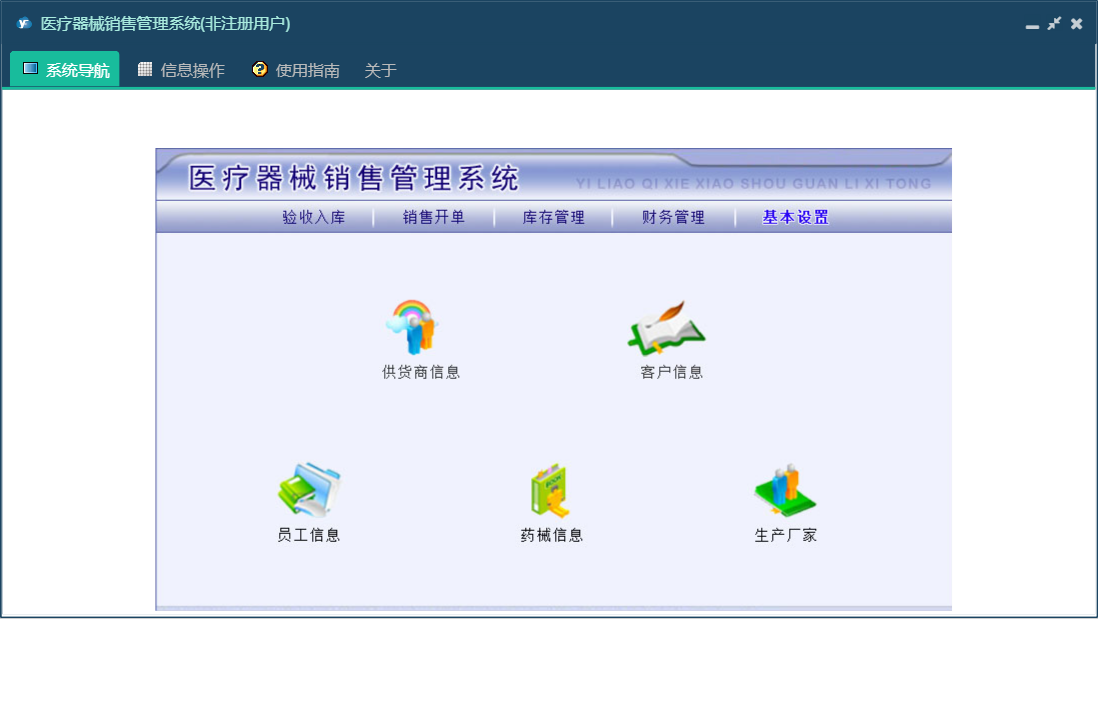1098x728 pixels.
Task: Open the 员工信息 employee icon
Action: (x=309, y=489)
